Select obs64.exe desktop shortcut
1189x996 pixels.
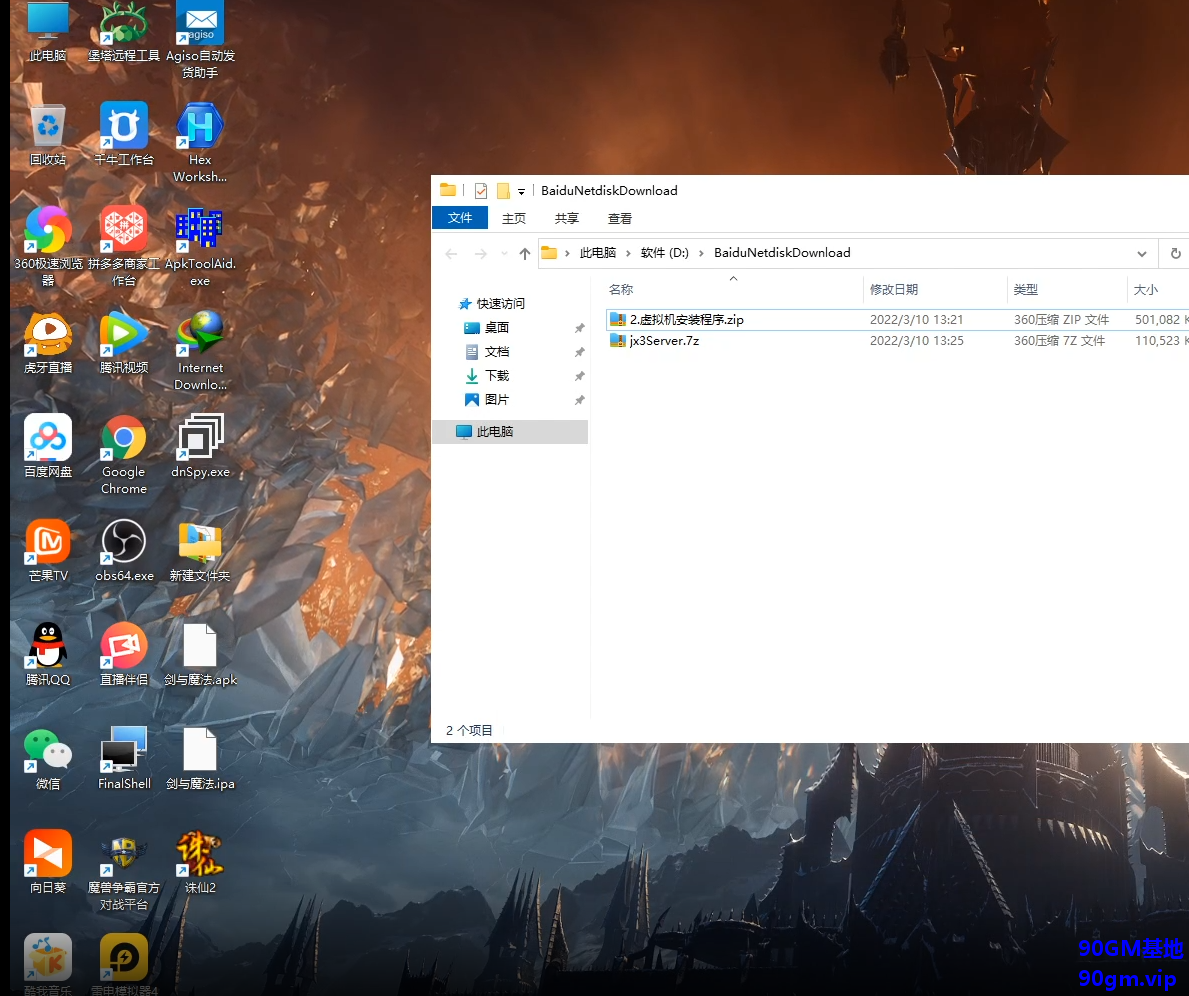124,551
